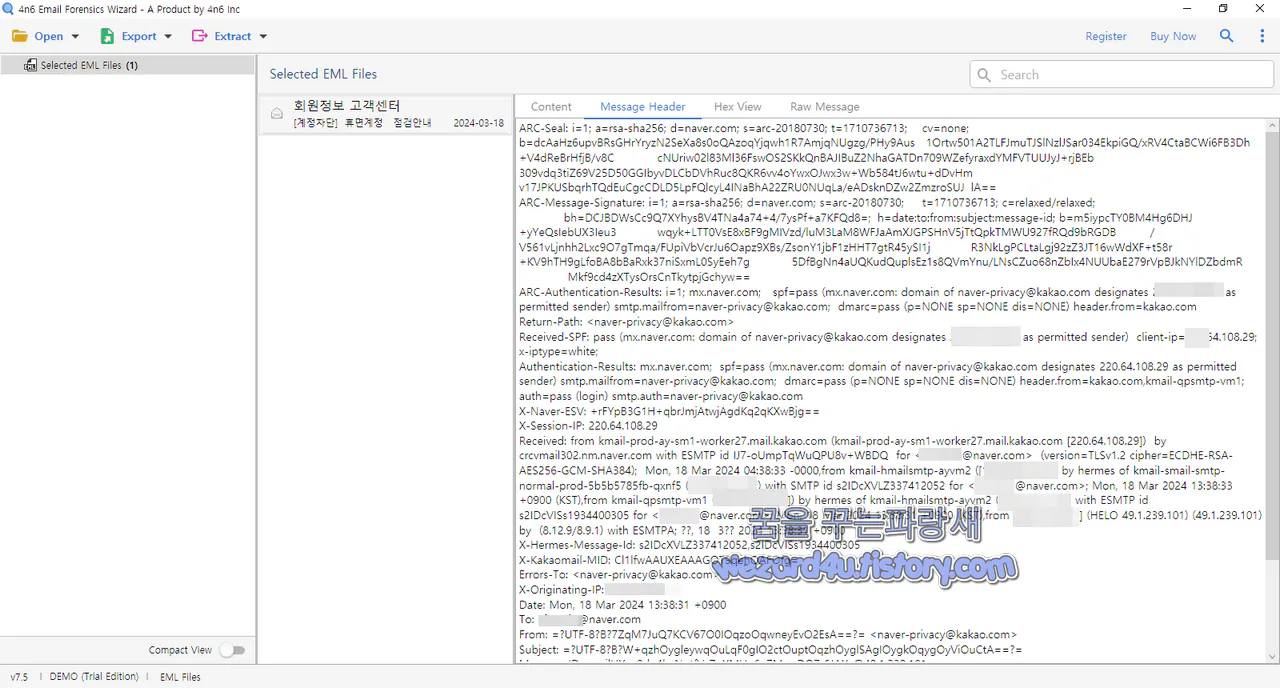The width and height of the screenshot is (1280, 688).
Task: Click the Buy Now link
Action: (1173, 36)
